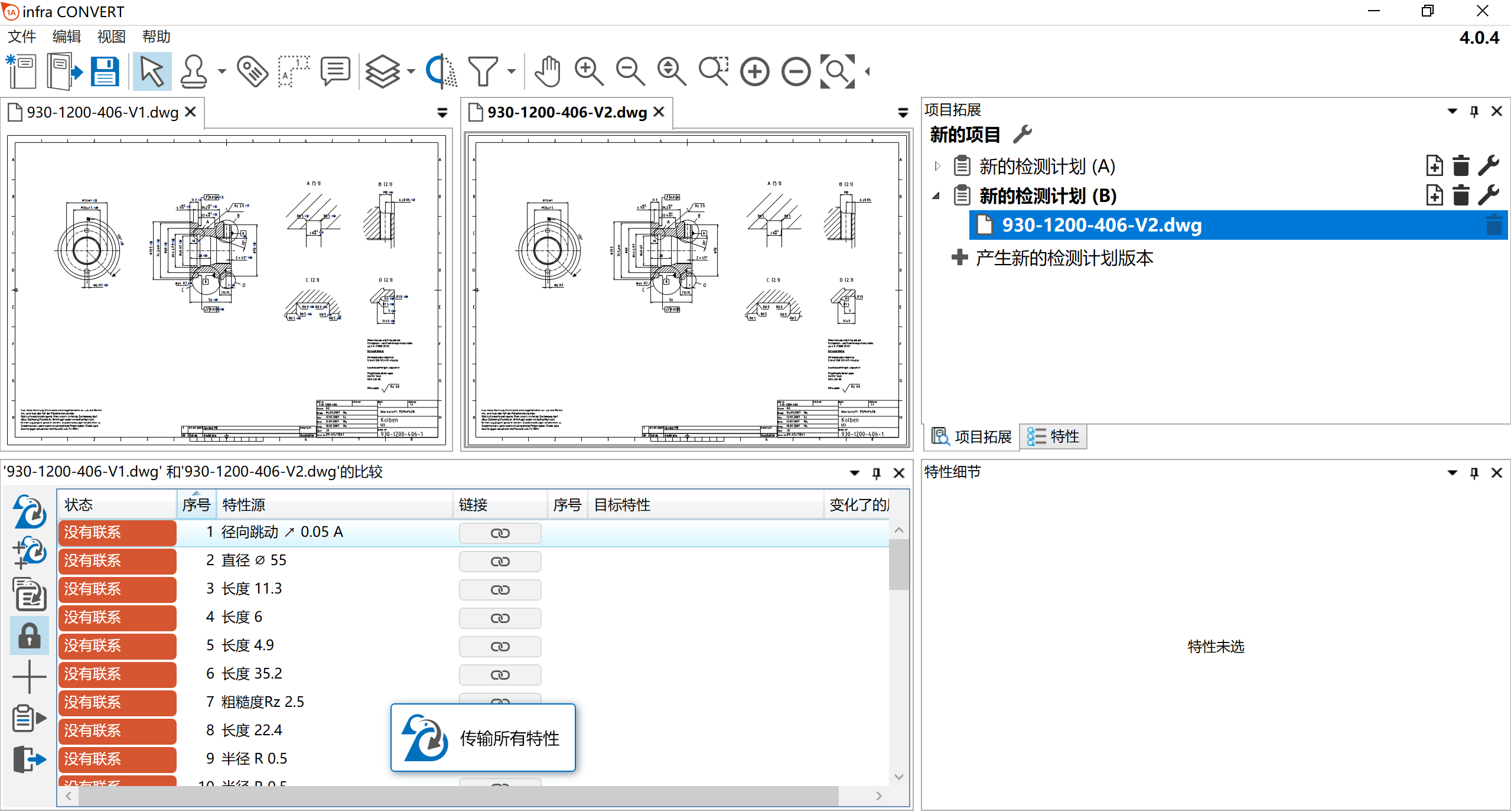Expand the 新的检测计划 (A) tree node
Screen dimensions: 1511x812
(937, 167)
